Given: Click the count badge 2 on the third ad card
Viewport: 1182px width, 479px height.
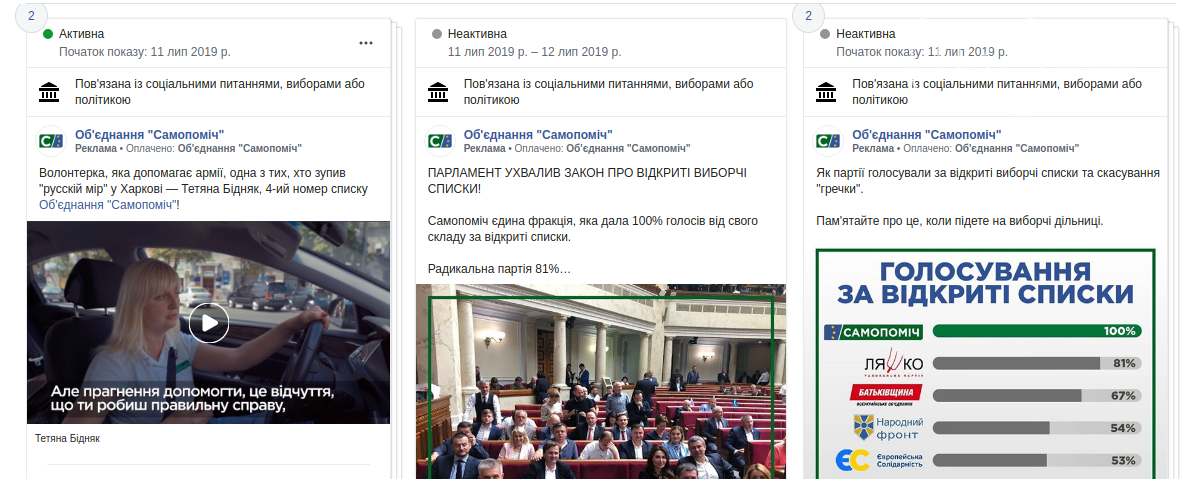Looking at the screenshot, I should [x=808, y=15].
